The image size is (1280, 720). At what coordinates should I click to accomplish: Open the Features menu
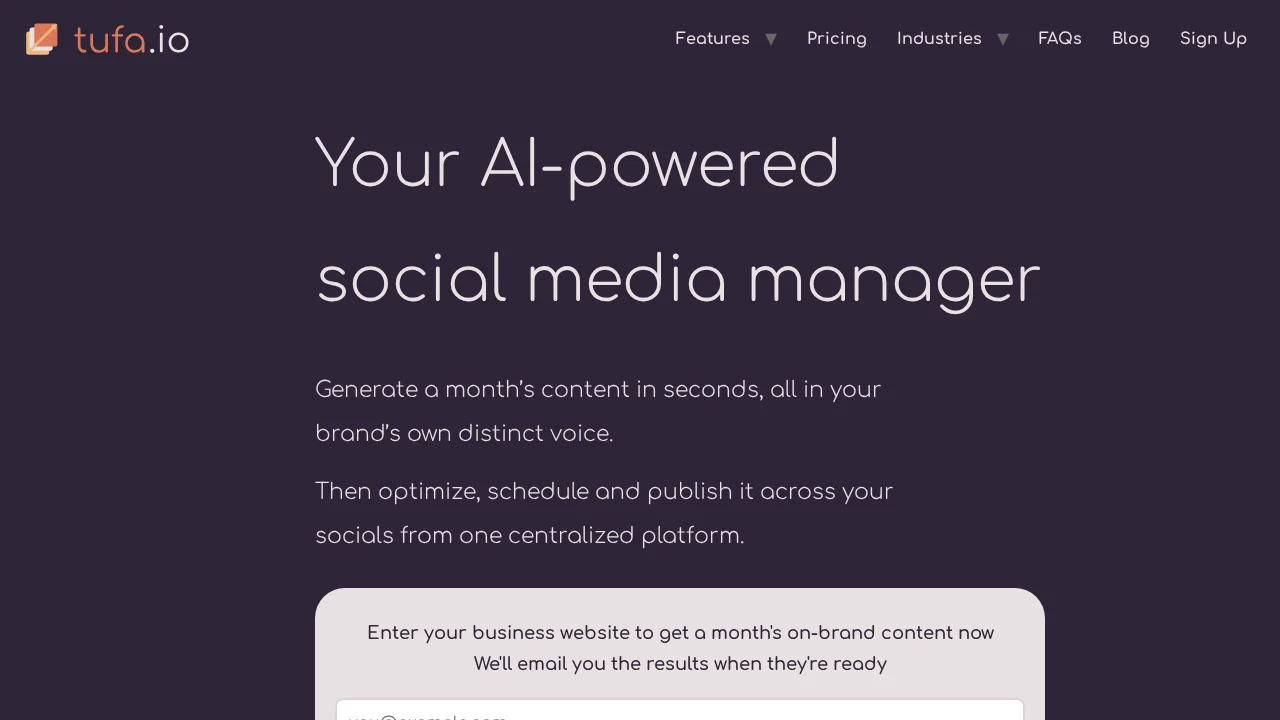click(x=712, y=38)
